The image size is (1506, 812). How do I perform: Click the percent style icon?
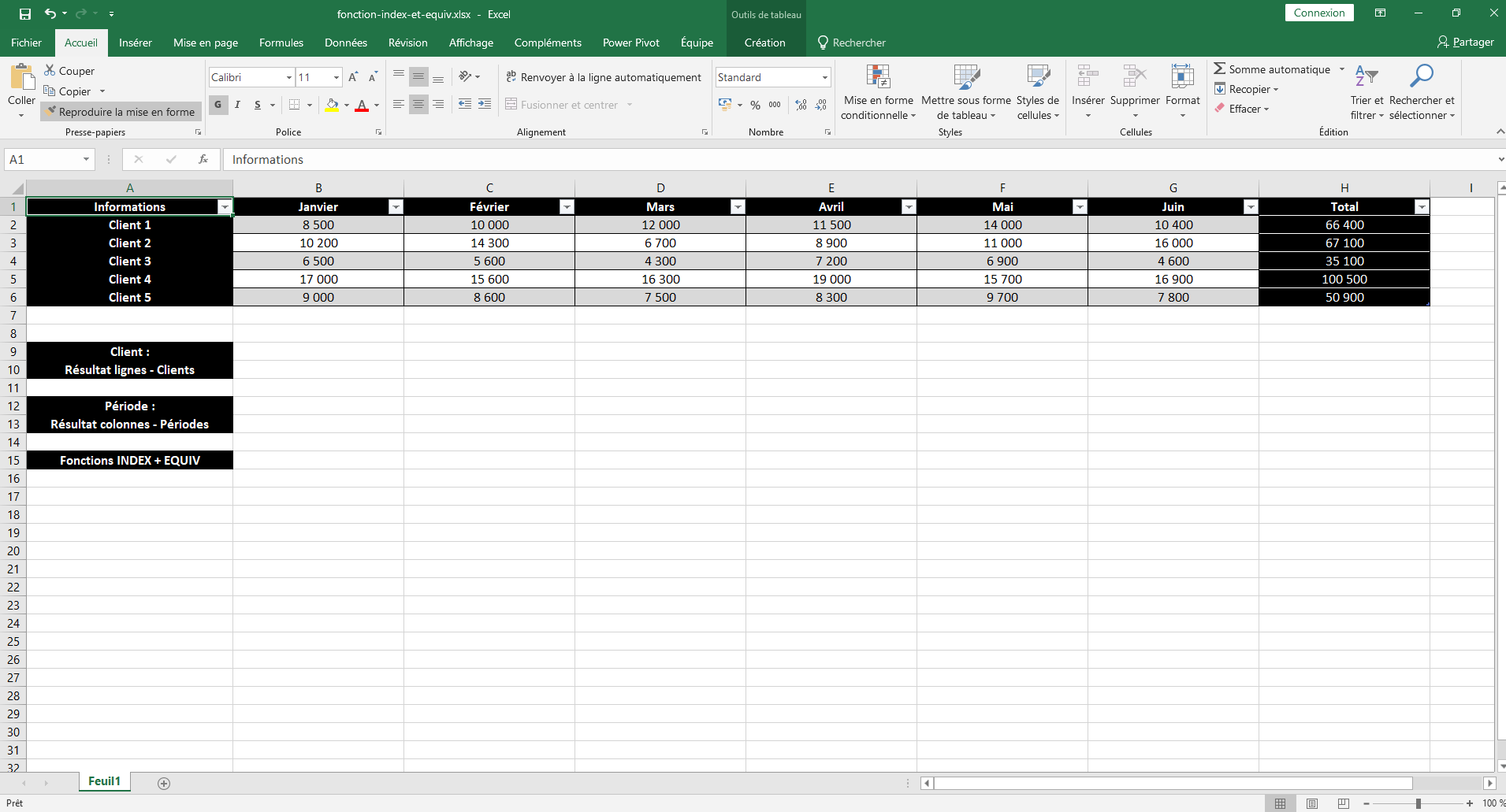(756, 105)
